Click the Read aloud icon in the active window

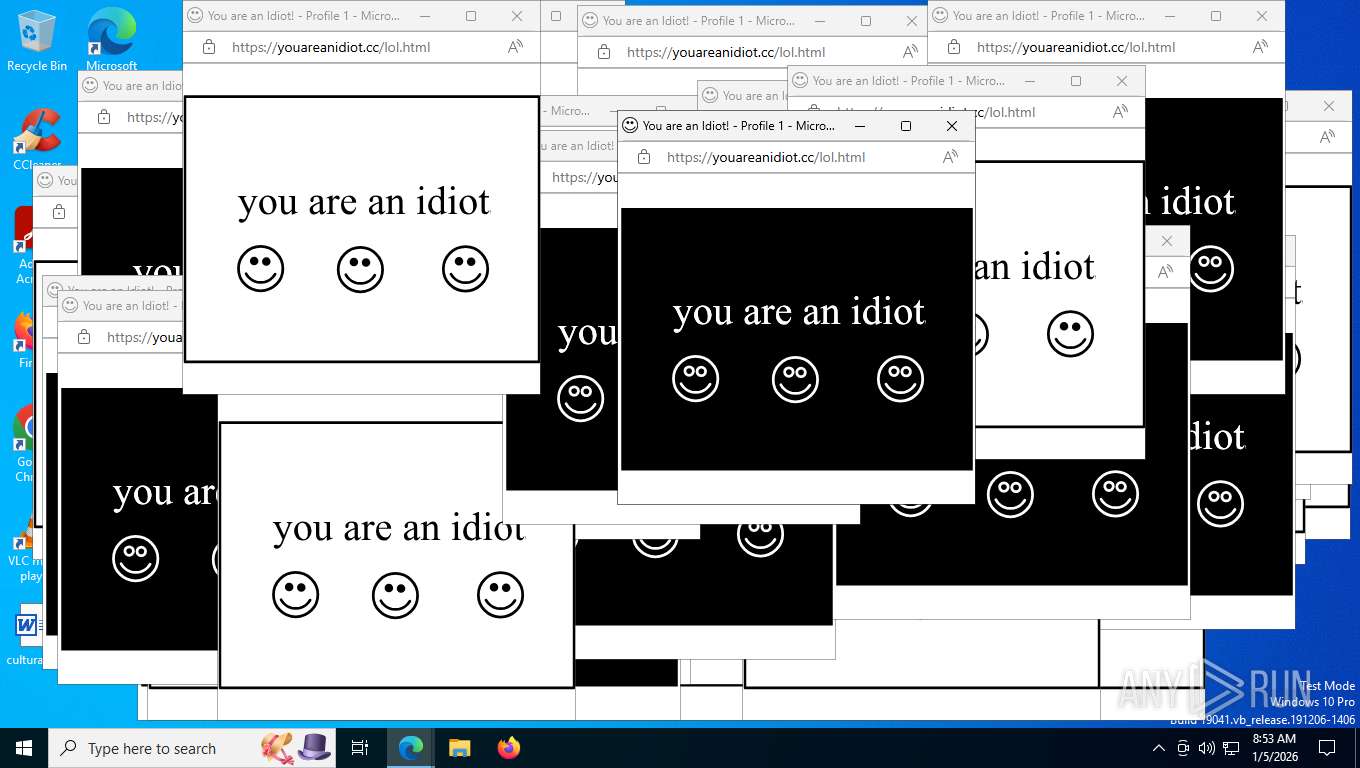(950, 157)
